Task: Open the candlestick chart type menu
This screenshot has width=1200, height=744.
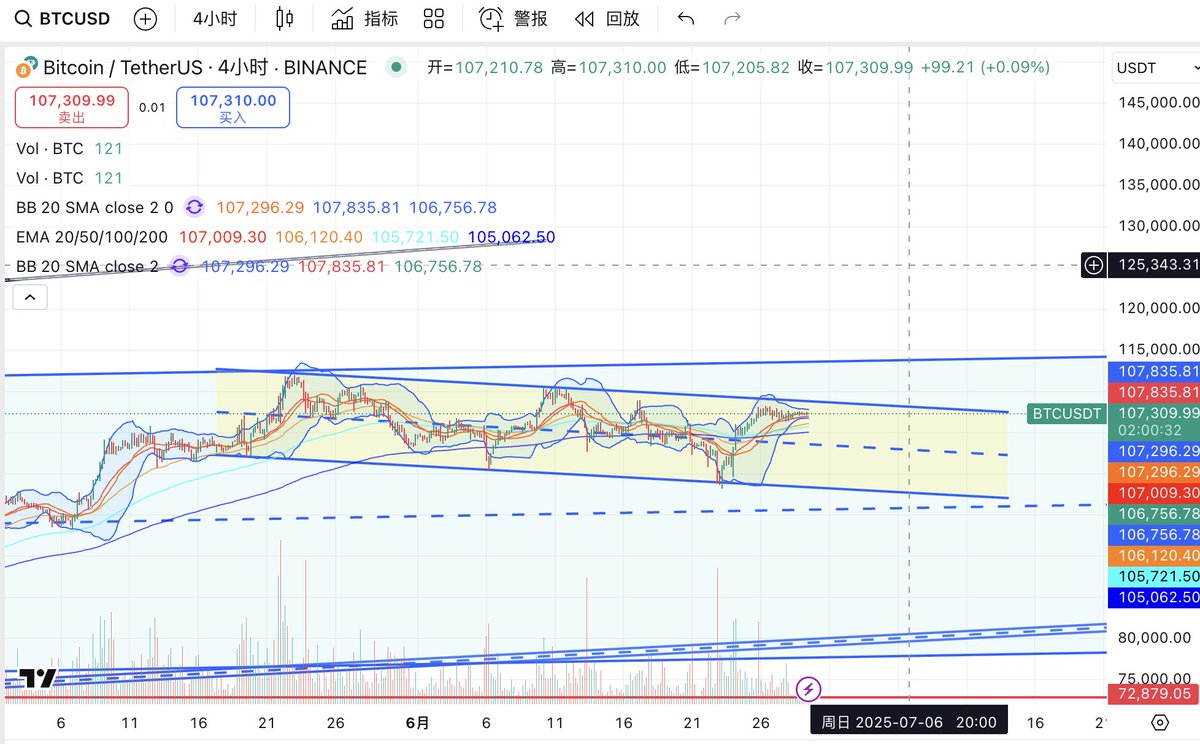Action: [x=285, y=18]
